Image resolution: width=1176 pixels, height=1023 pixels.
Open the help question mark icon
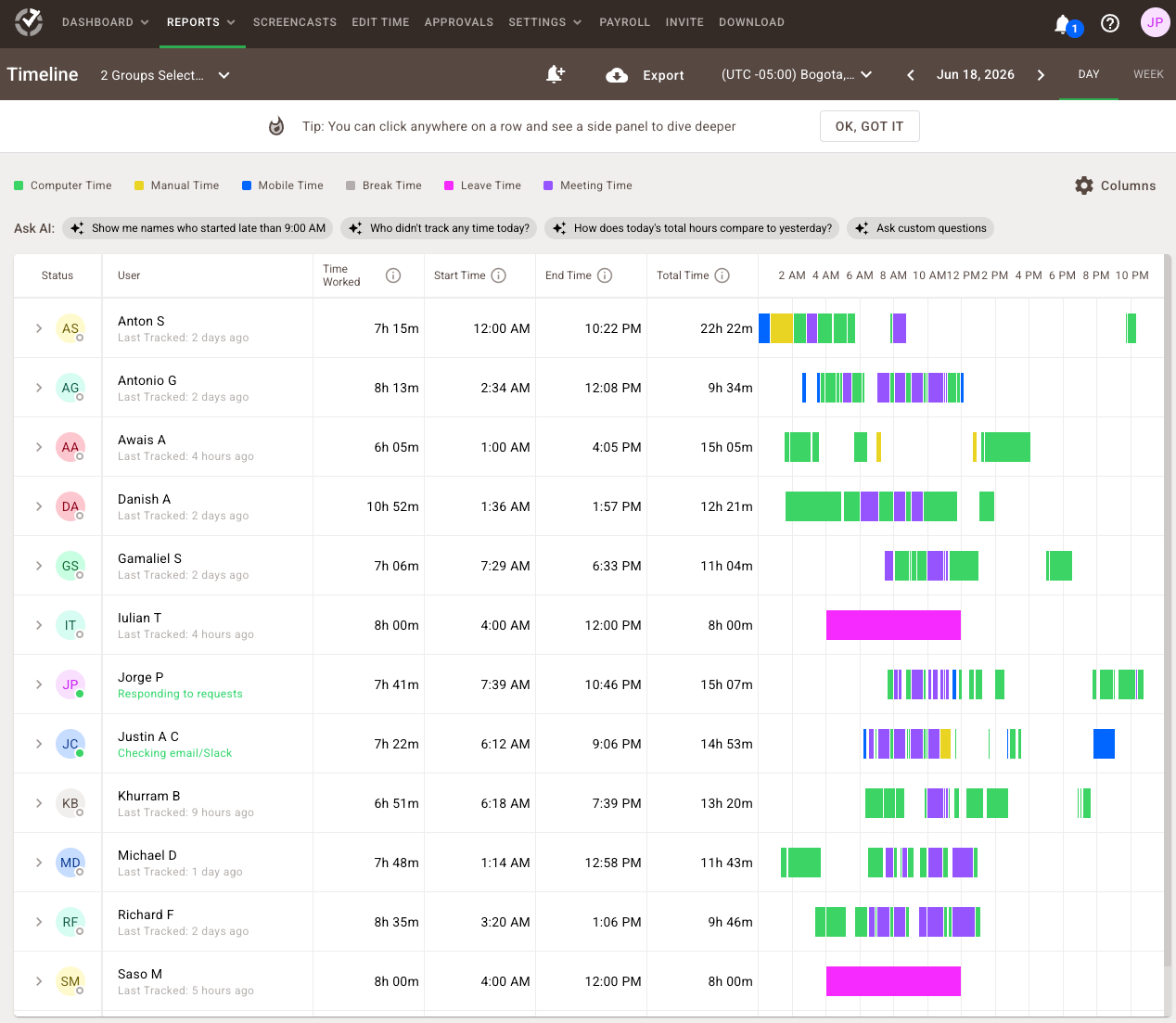click(1110, 23)
